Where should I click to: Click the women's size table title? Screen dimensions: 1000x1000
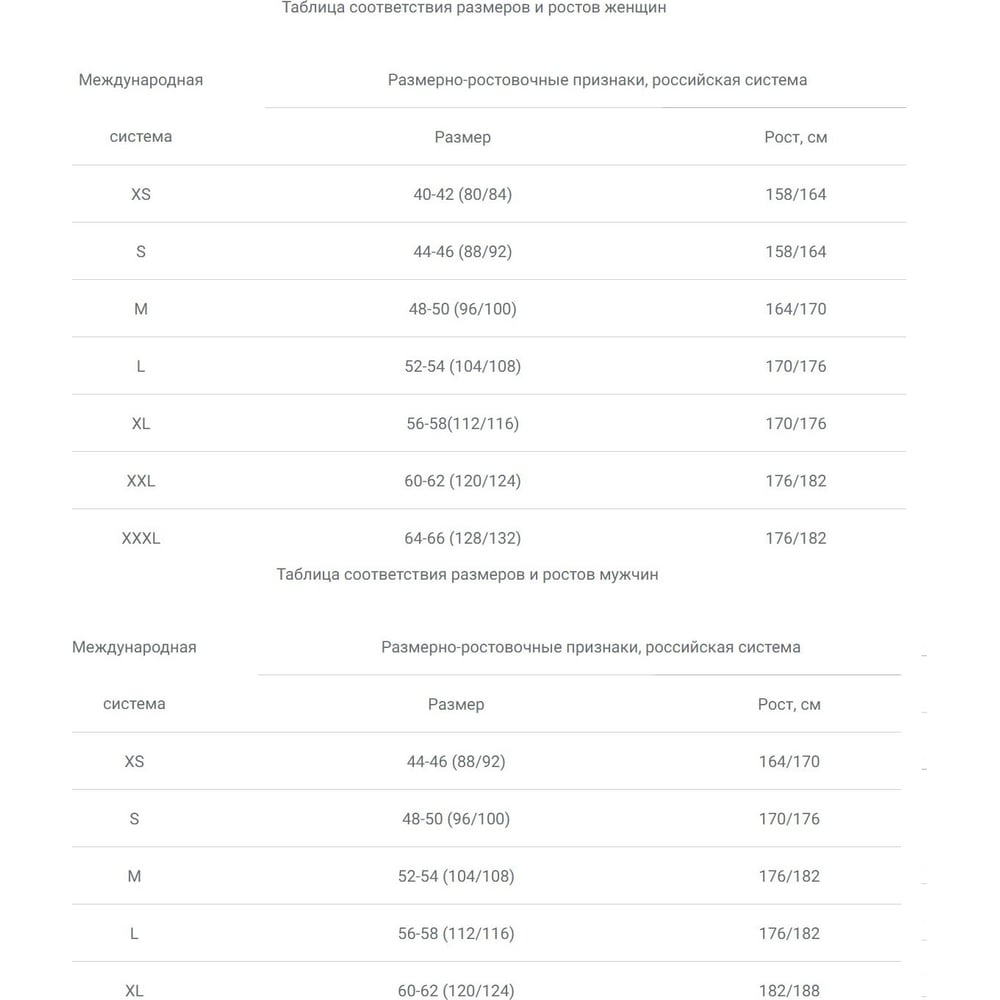[x=474, y=8]
